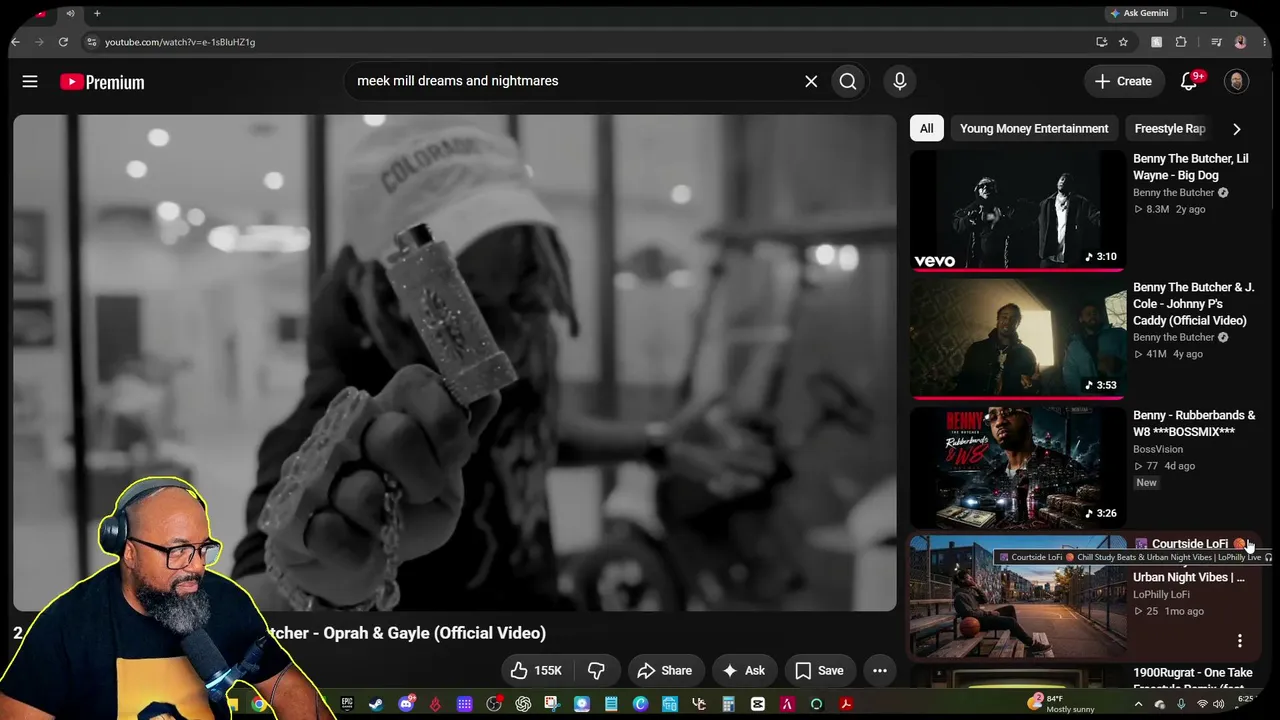Visit BossVision channel name
This screenshot has height=720, width=1280.
[x=1158, y=449]
